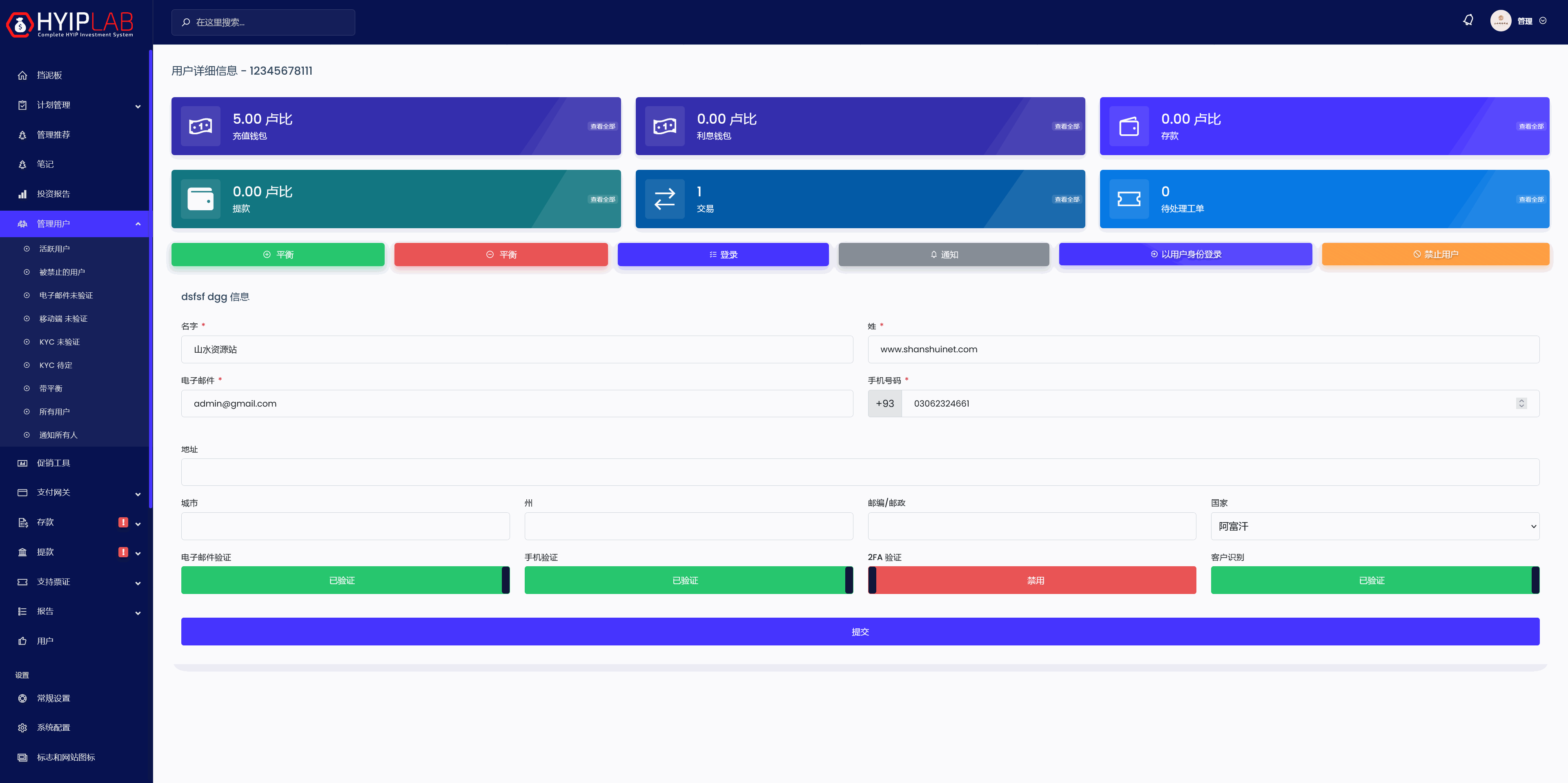Select the KYC 待定 sidebar entry
The image size is (1568, 783).
(56, 365)
